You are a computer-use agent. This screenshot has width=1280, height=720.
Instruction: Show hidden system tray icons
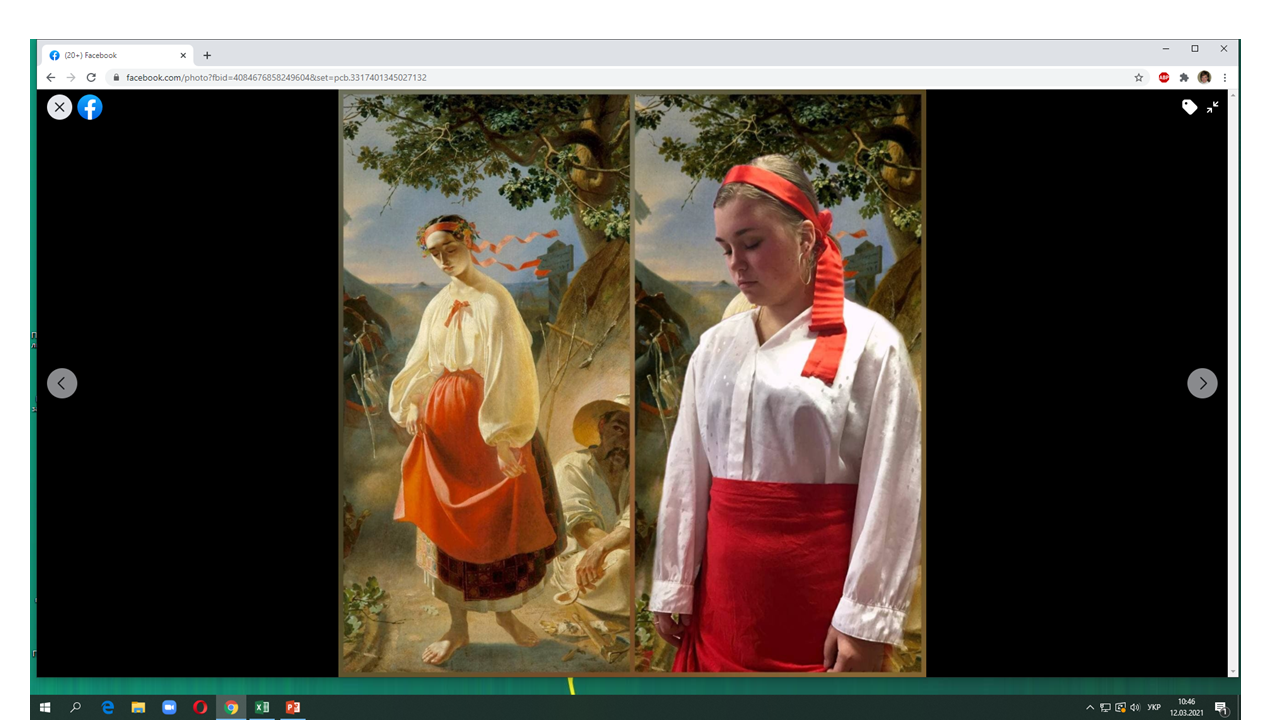[x=1090, y=707]
